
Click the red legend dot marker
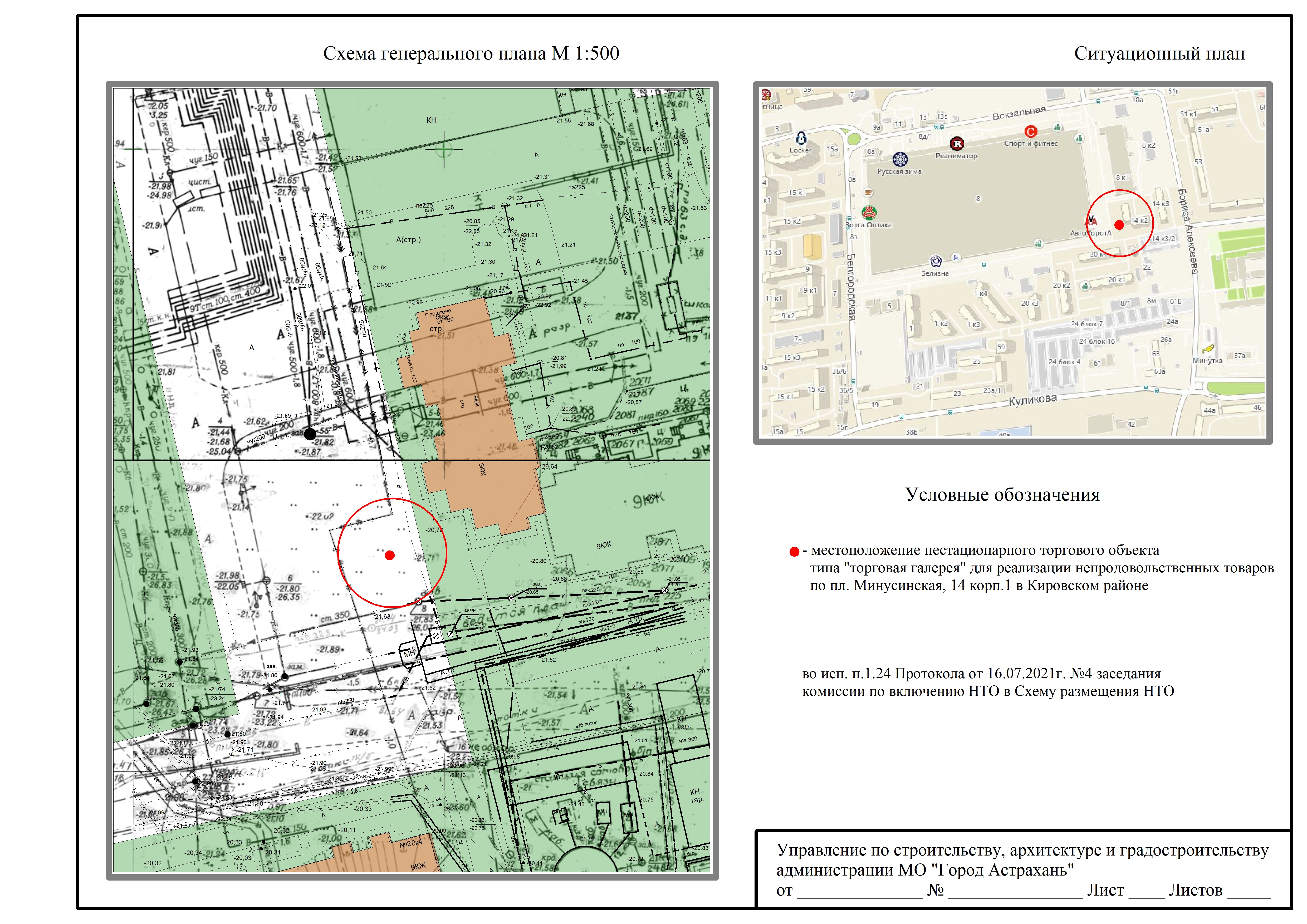(x=794, y=552)
